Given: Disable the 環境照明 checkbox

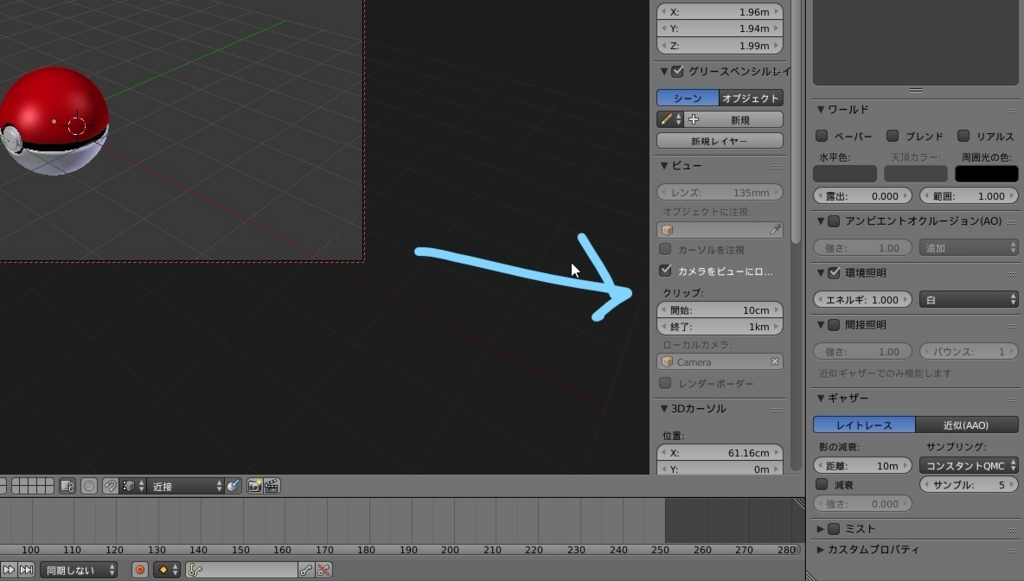Looking at the screenshot, I should click(x=833, y=273).
